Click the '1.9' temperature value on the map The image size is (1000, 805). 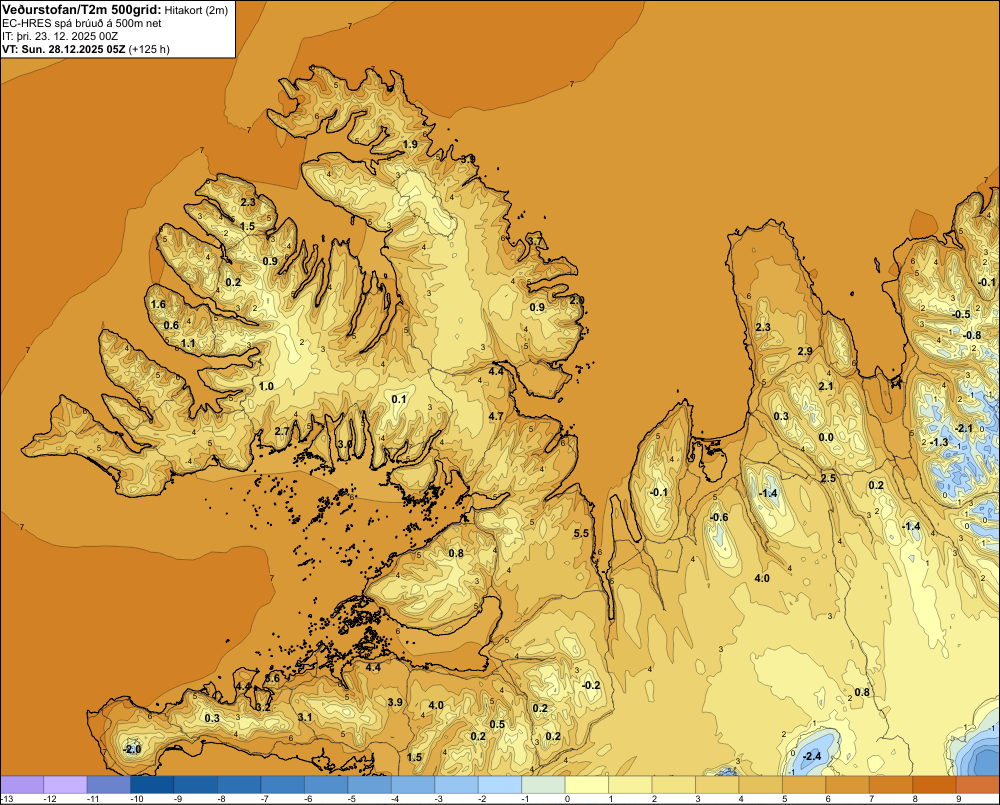(x=410, y=145)
